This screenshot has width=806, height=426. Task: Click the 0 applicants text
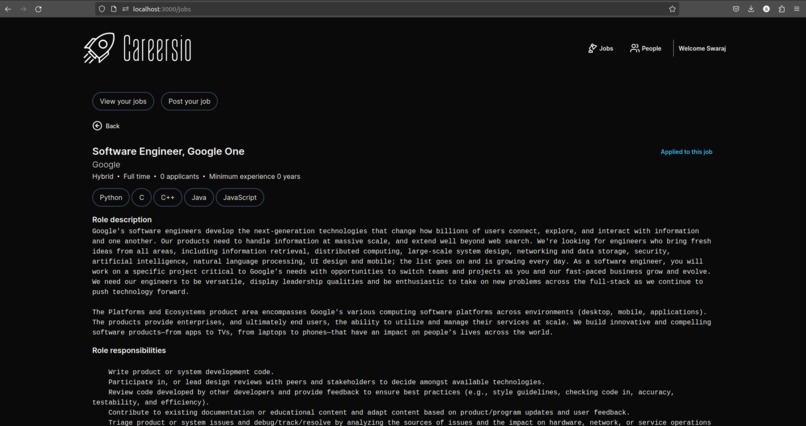[x=179, y=176]
